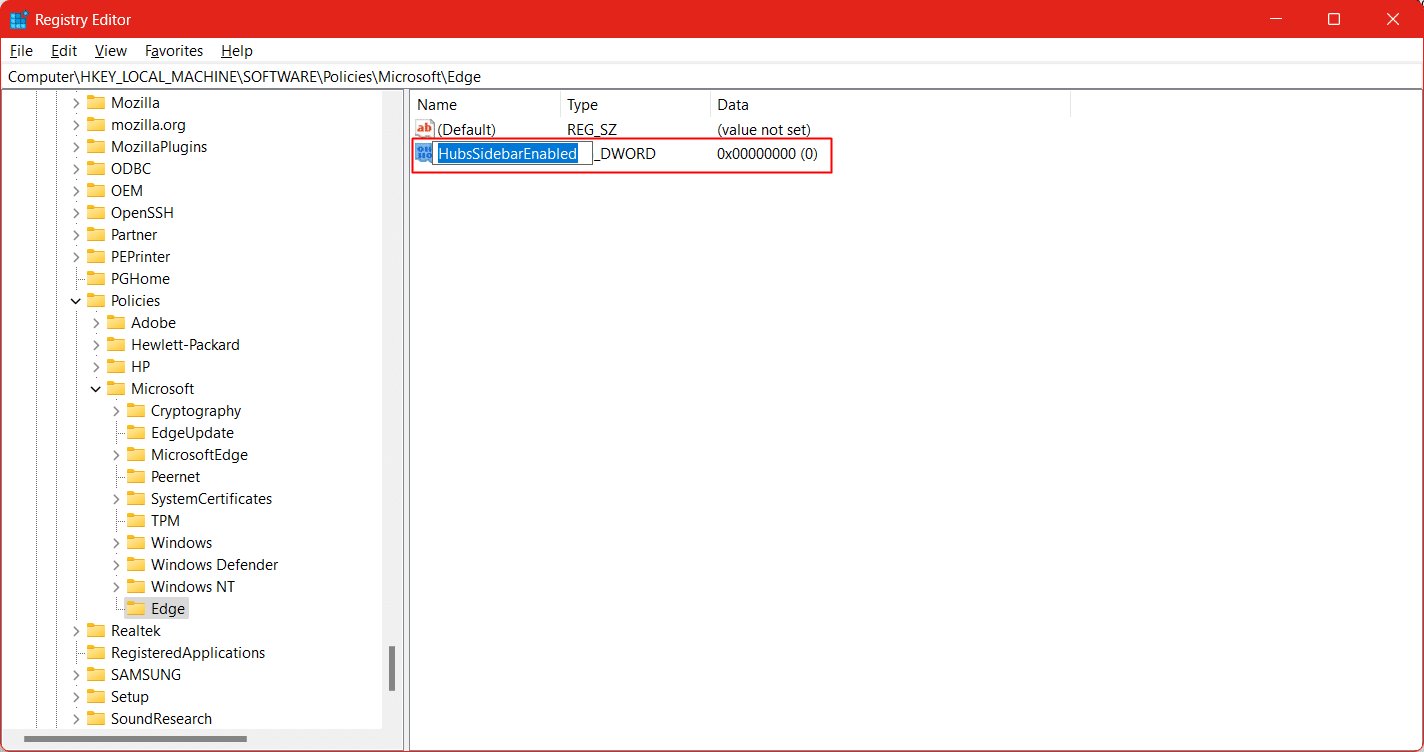Expand the MozillaPlugins key
The width and height of the screenshot is (1424, 752).
click(x=76, y=147)
